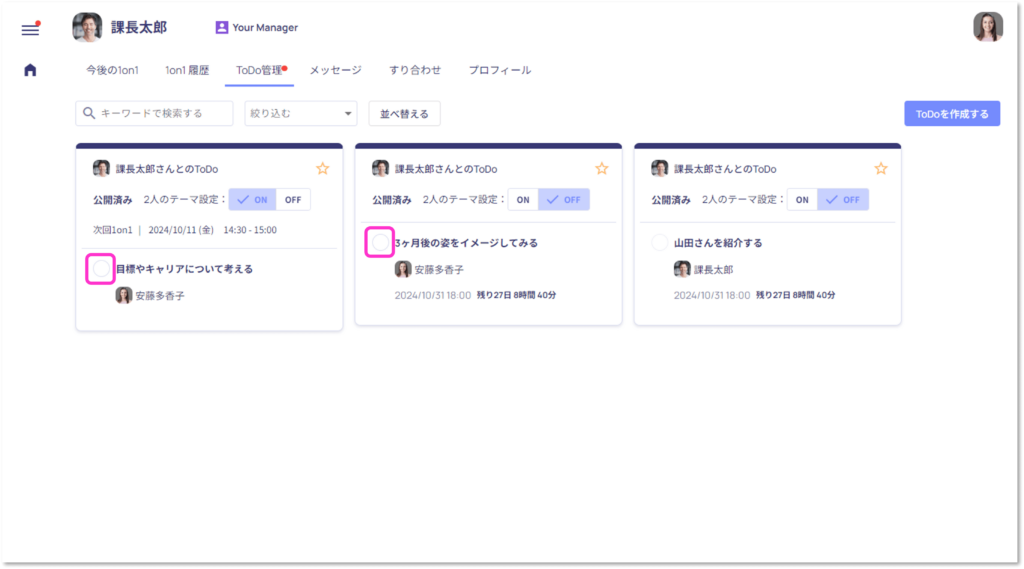Set theme ON in 目標やキャリア card
The image size is (1024, 569).
(253, 200)
